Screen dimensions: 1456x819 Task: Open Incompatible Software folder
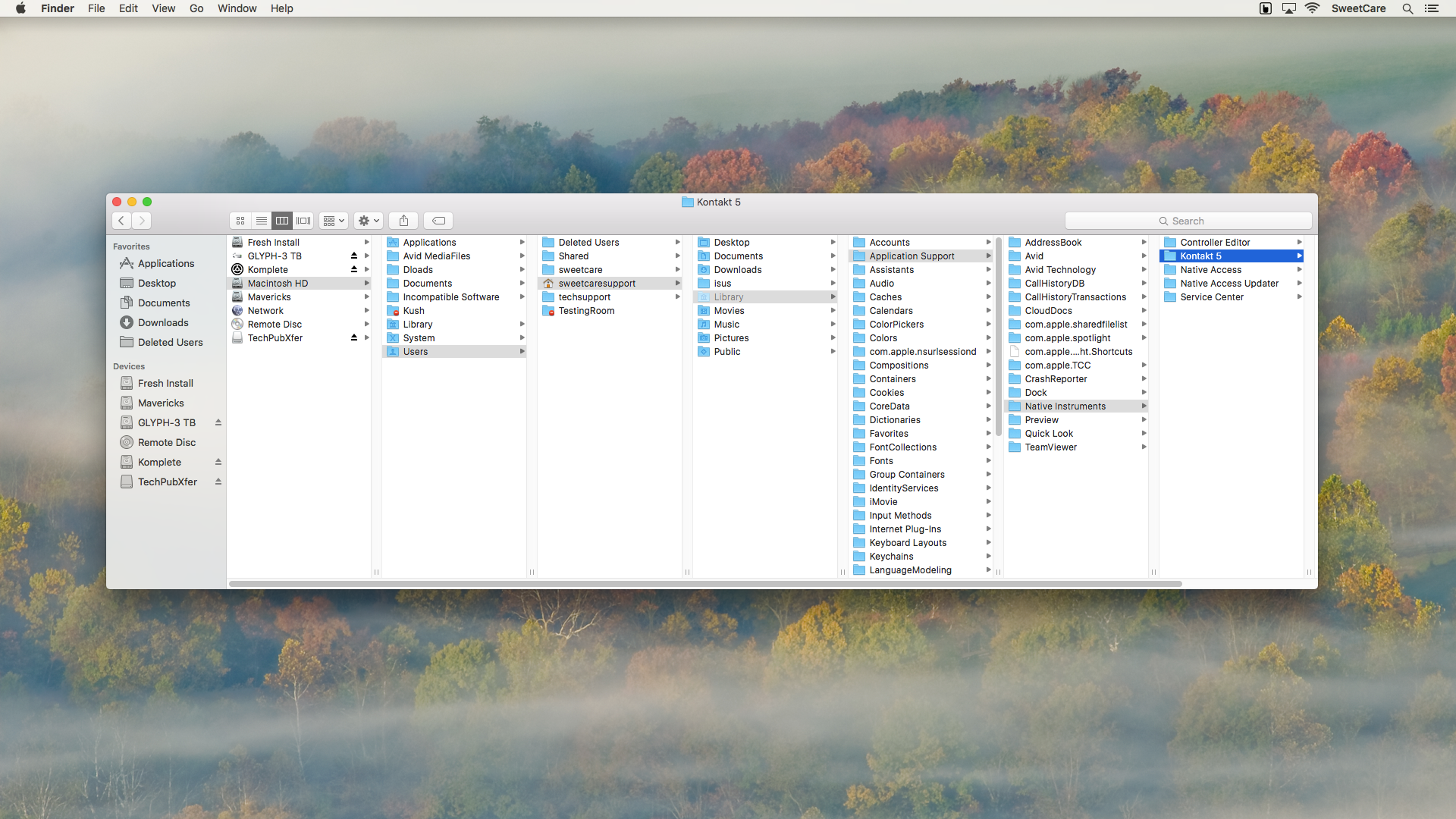[454, 297]
